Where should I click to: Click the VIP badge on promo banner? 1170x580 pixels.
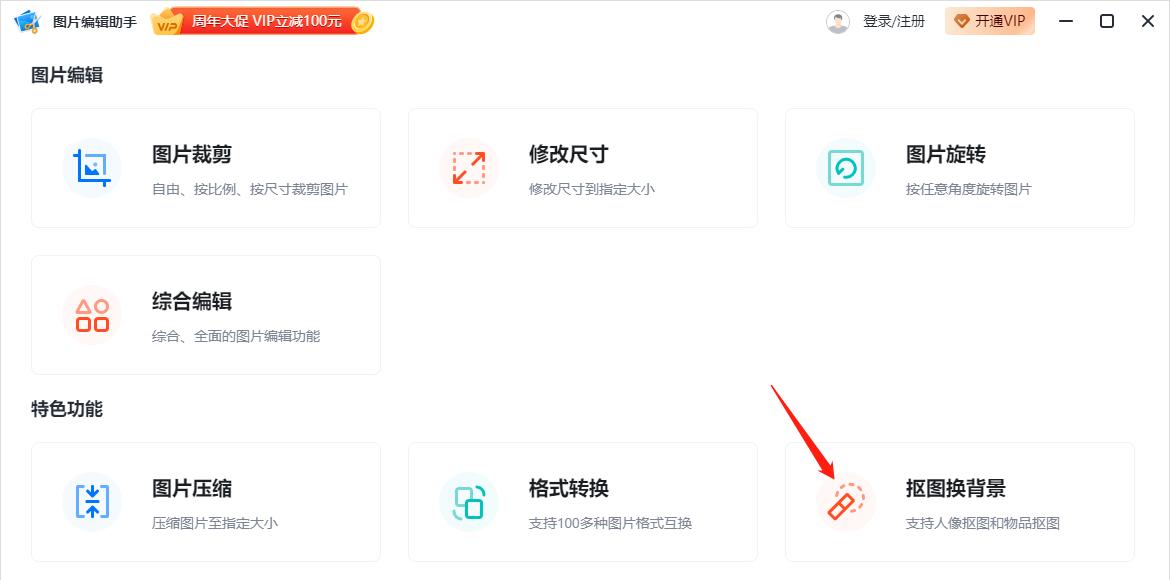[x=167, y=23]
